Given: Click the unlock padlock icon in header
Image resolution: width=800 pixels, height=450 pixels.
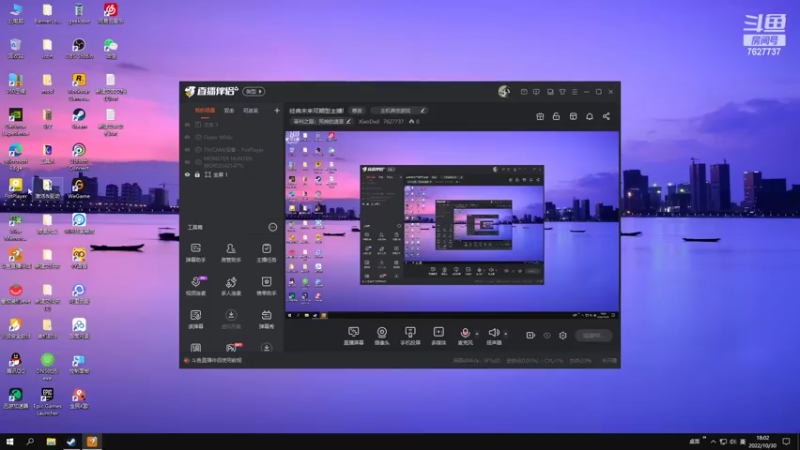Looking at the screenshot, I should click(x=556, y=116).
